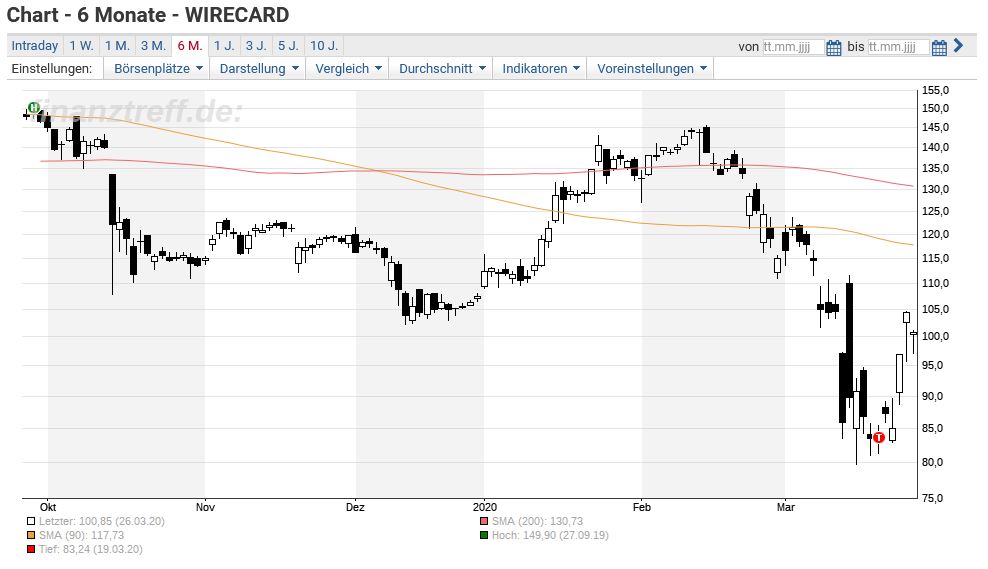The height and width of the screenshot is (569, 988).
Task: Switch to the Intraday tab
Action: (x=35, y=46)
